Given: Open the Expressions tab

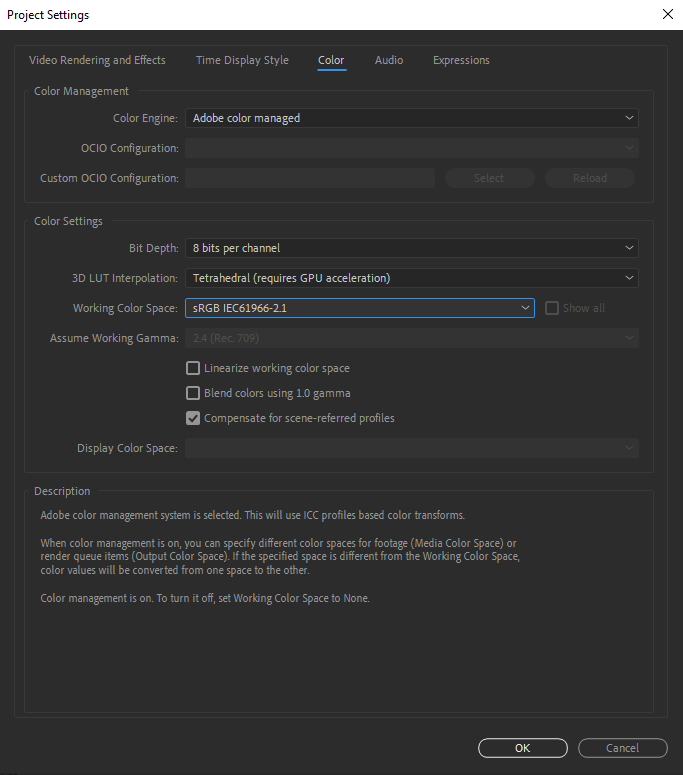Looking at the screenshot, I should click(461, 60).
